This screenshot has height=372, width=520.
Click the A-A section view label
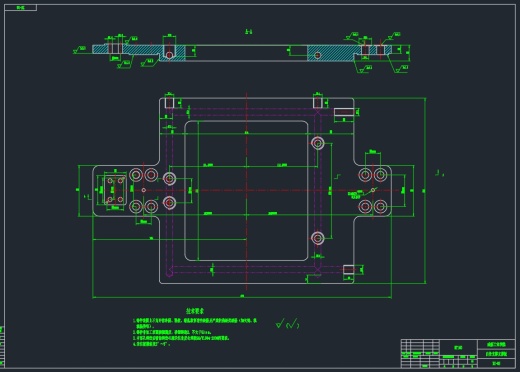click(x=249, y=32)
